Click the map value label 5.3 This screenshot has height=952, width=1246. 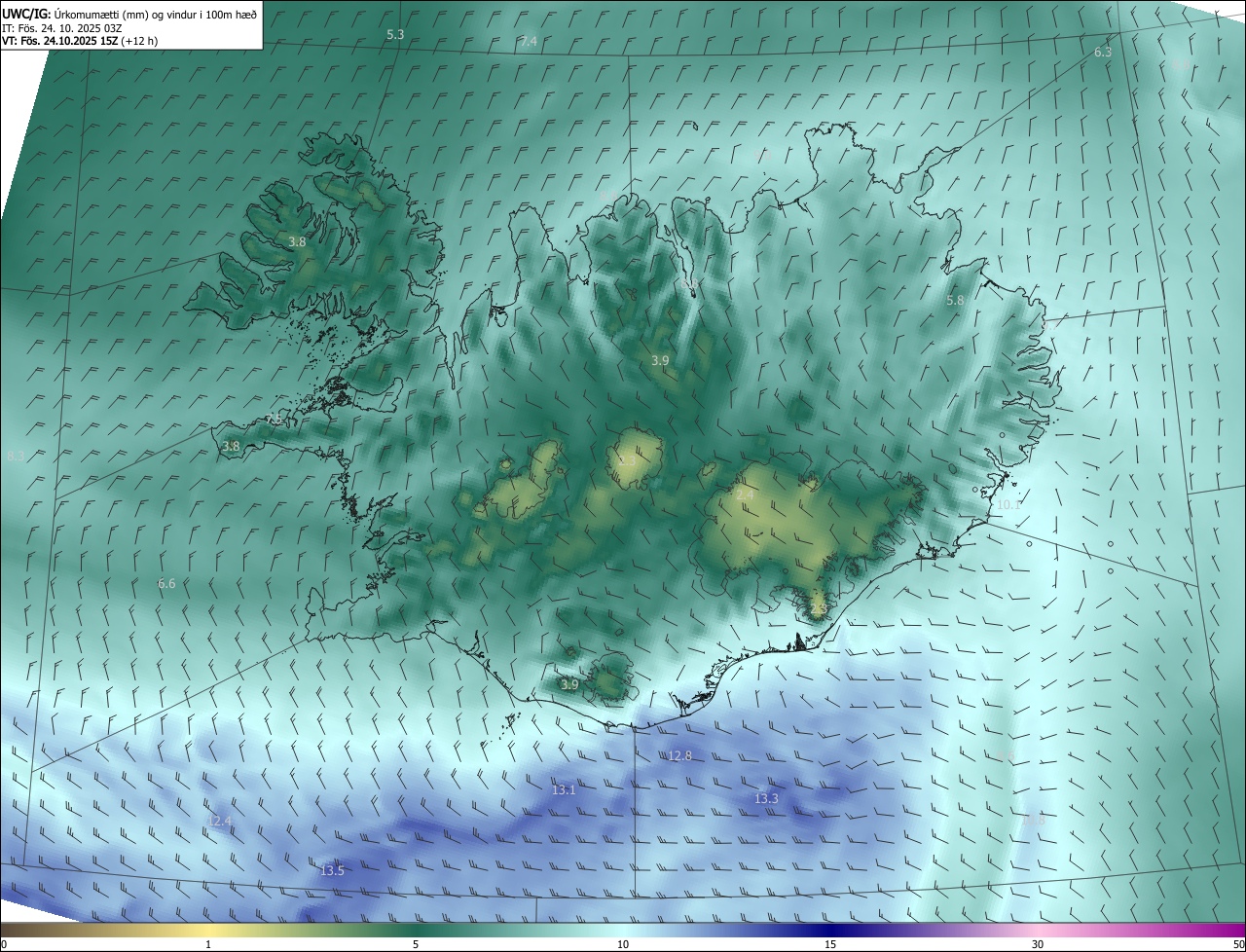(x=395, y=35)
